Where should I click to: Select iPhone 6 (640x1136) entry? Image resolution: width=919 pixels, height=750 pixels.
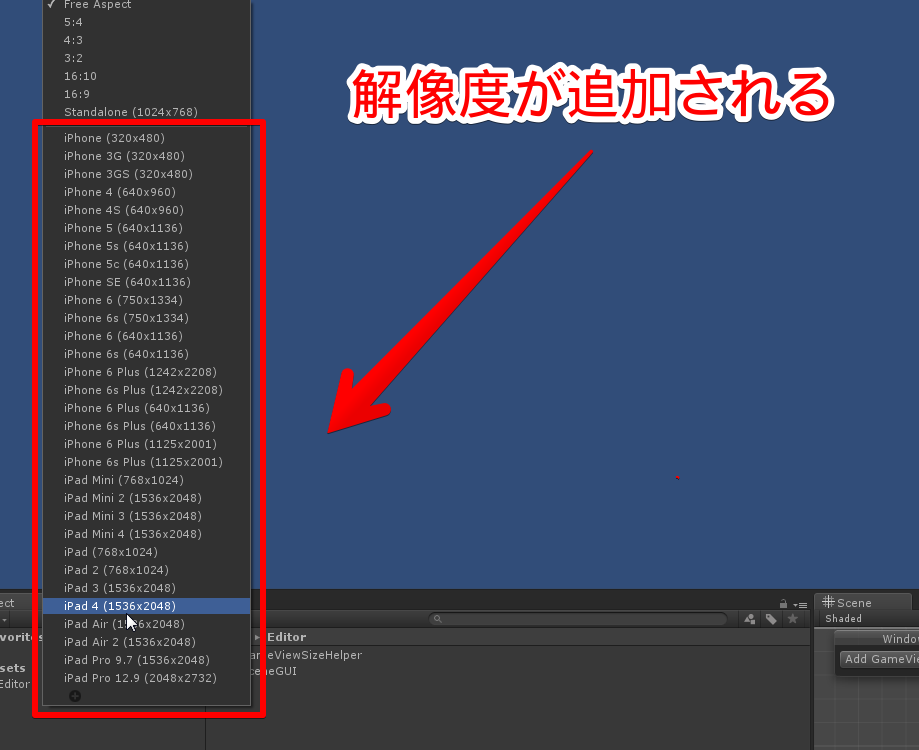pyautogui.click(x=147, y=336)
